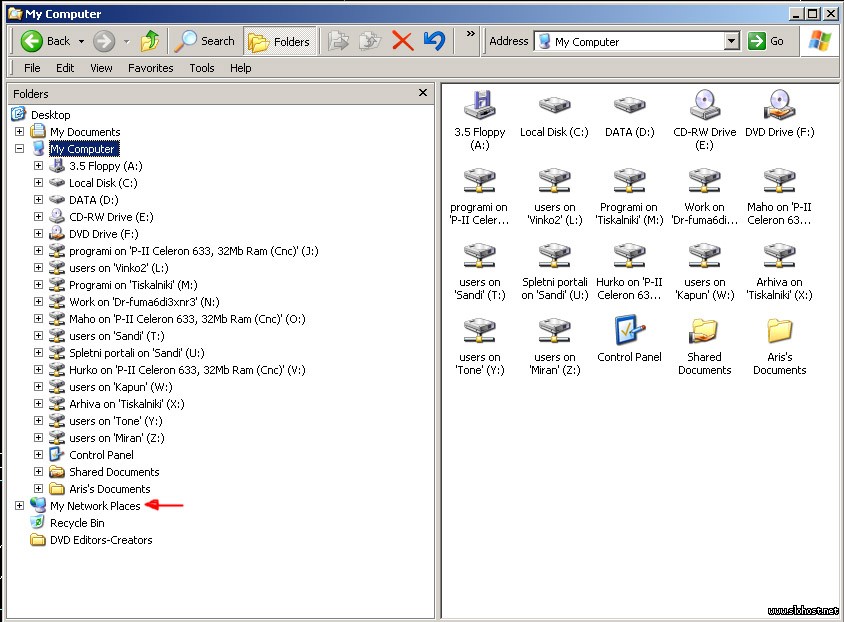The image size is (844, 622).
Task: Open the View menu
Action: click(x=101, y=68)
